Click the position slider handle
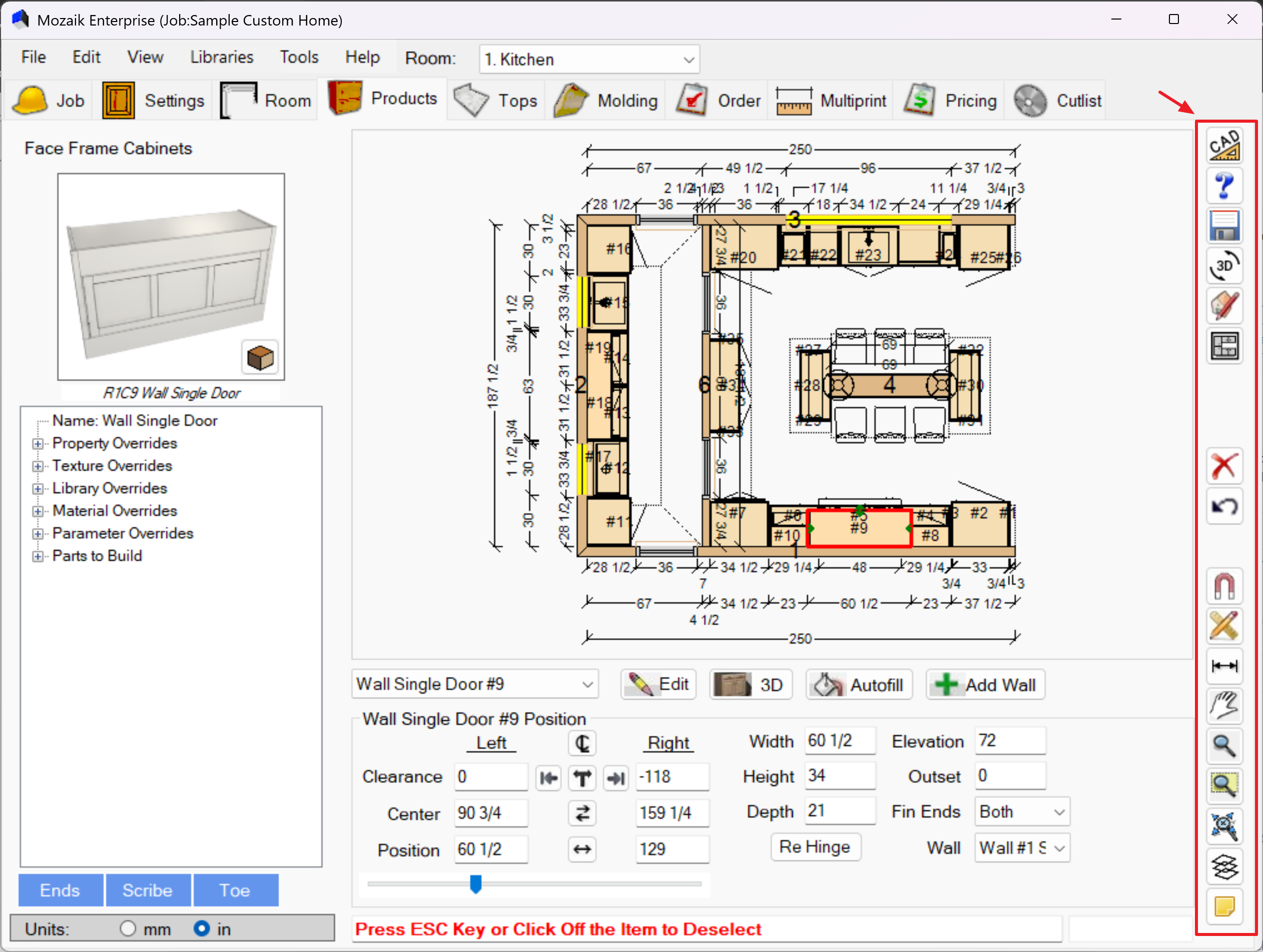The height and width of the screenshot is (952, 1263). [x=475, y=883]
